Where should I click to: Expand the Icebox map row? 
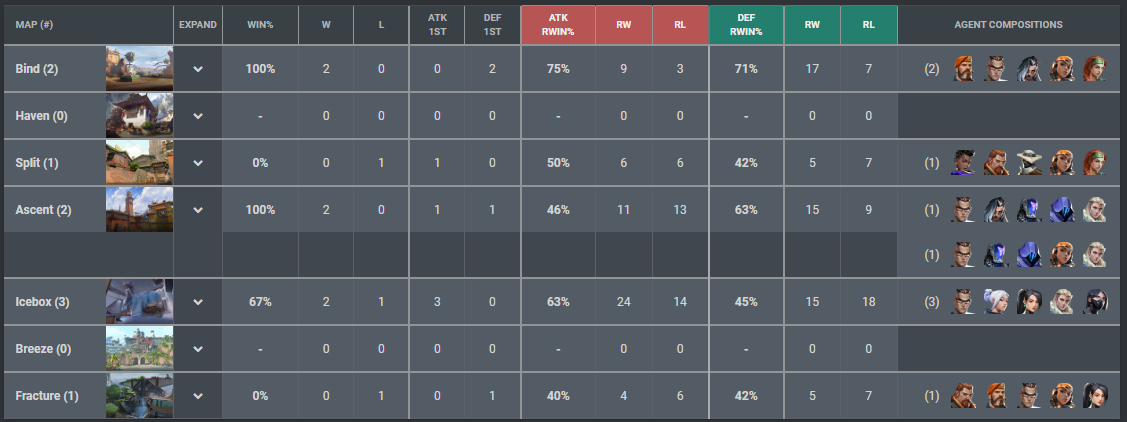(x=198, y=301)
